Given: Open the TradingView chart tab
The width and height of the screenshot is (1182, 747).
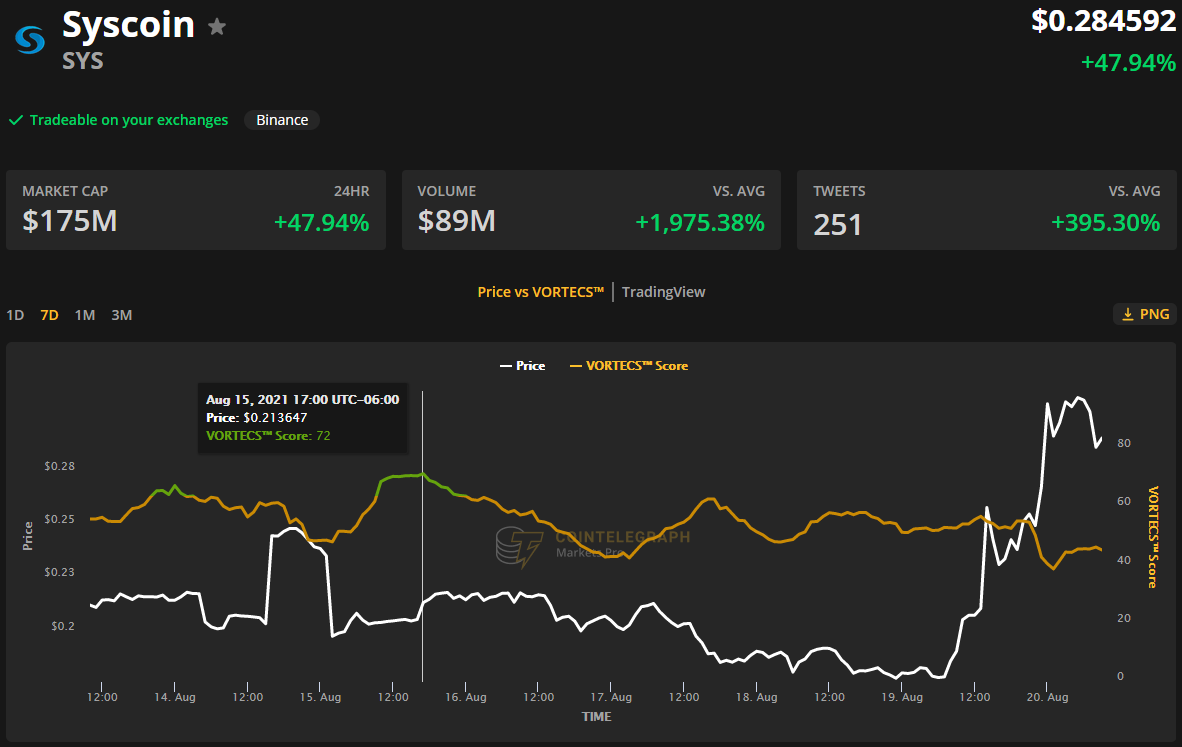Looking at the screenshot, I should pyautogui.click(x=663, y=292).
